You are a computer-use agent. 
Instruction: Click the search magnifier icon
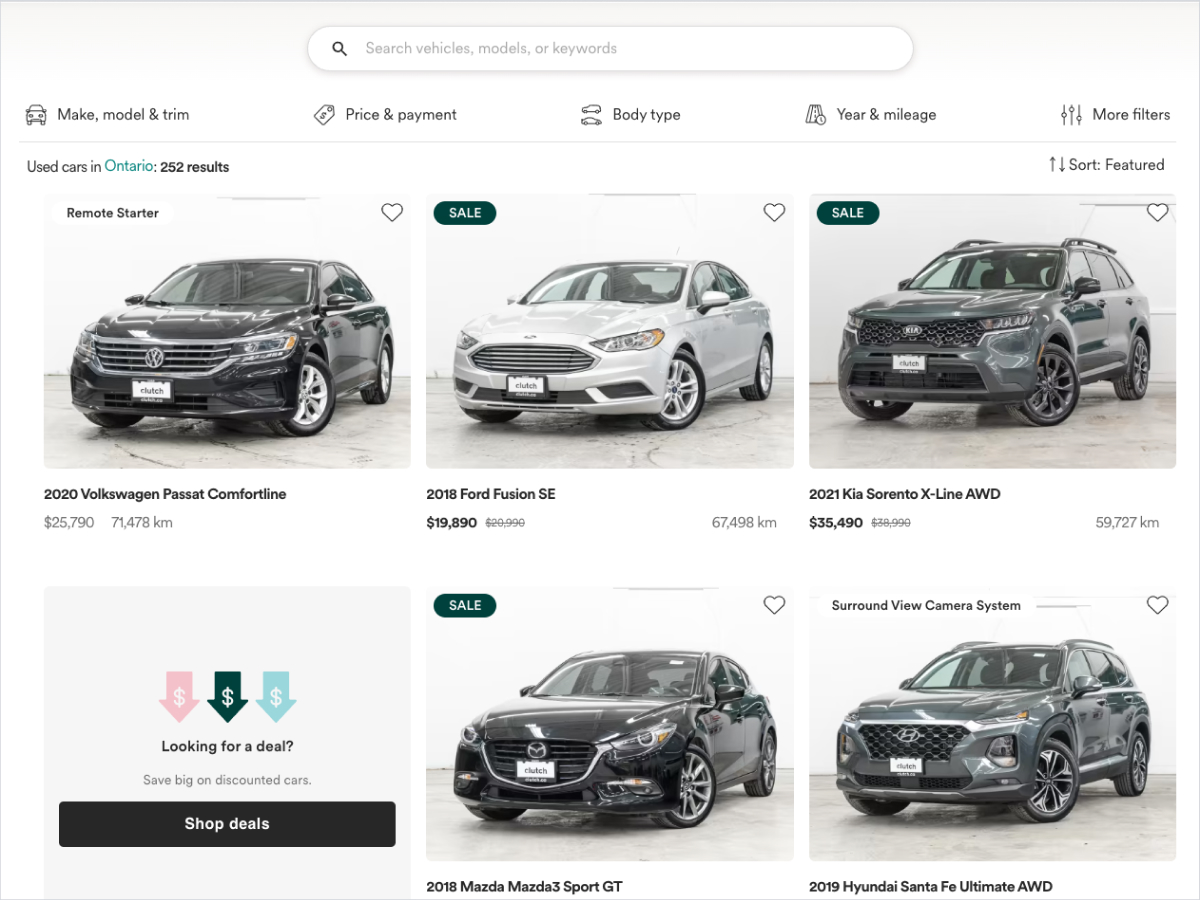[x=340, y=48]
